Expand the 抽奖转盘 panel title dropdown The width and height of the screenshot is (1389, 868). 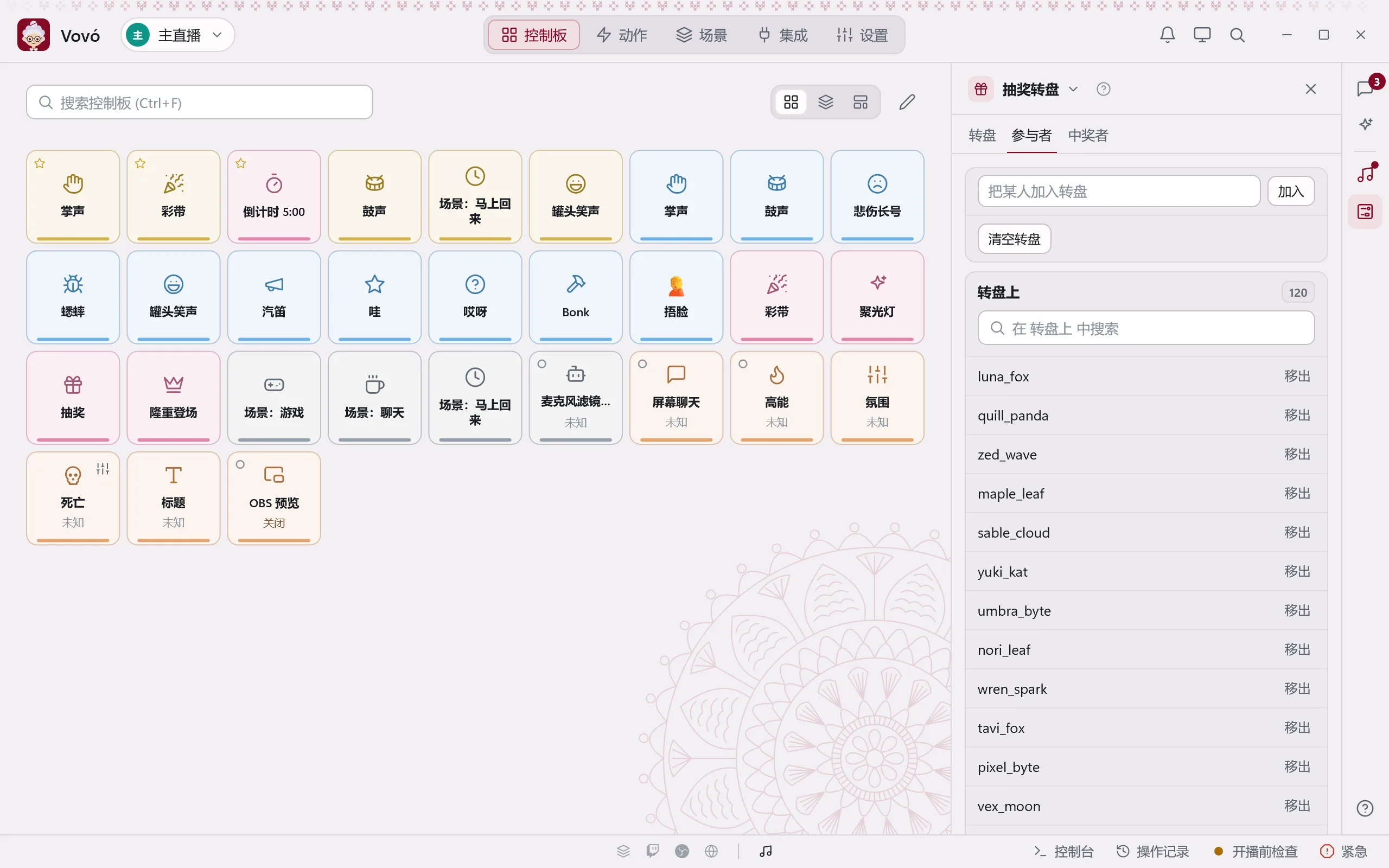point(1073,89)
